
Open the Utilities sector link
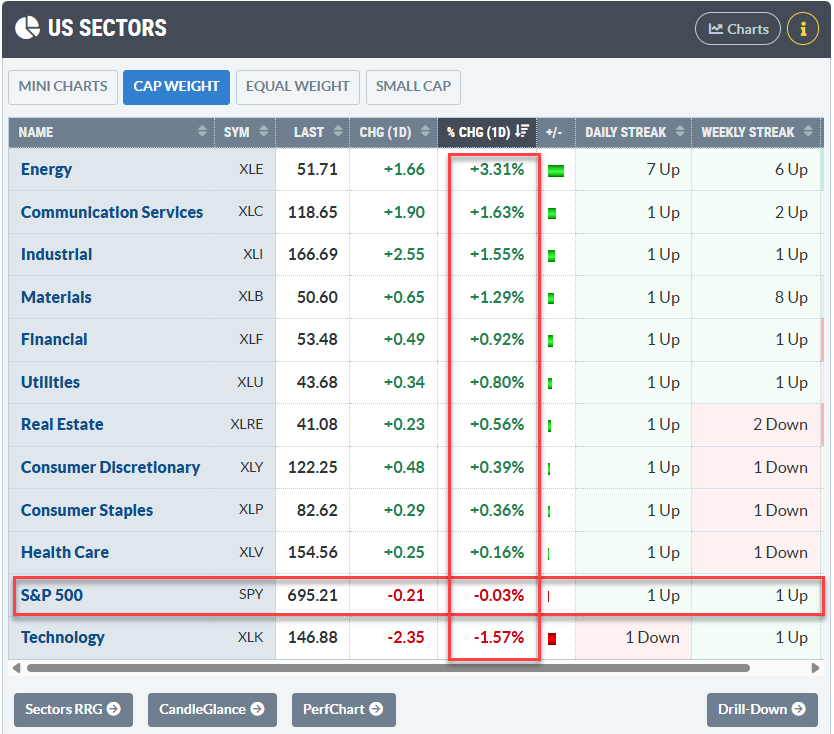[50, 382]
